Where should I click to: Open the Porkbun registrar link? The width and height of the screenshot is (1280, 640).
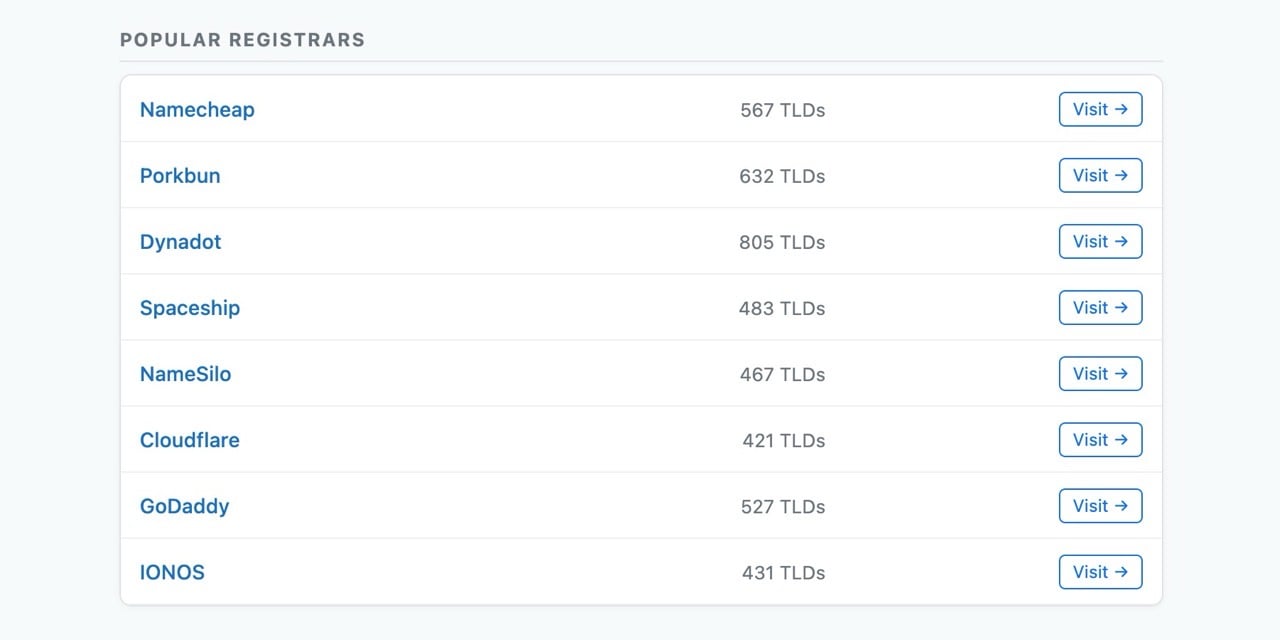(180, 176)
